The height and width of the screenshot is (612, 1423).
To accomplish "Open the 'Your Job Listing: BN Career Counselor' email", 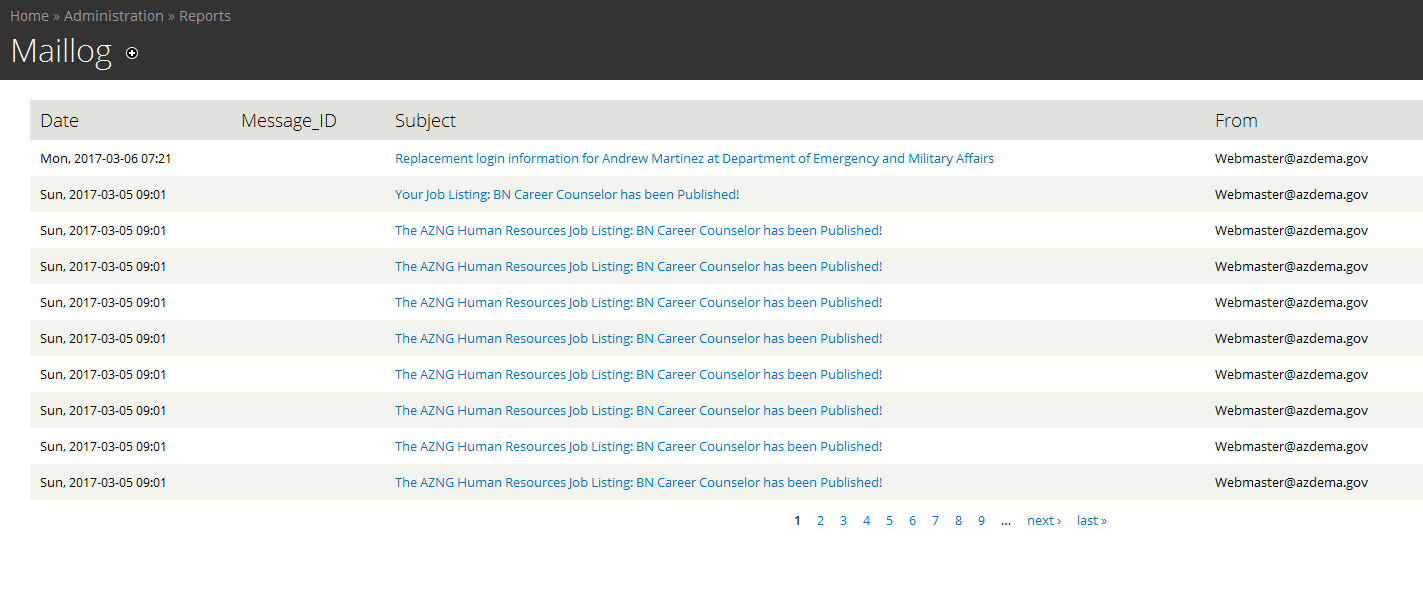I will (567, 194).
